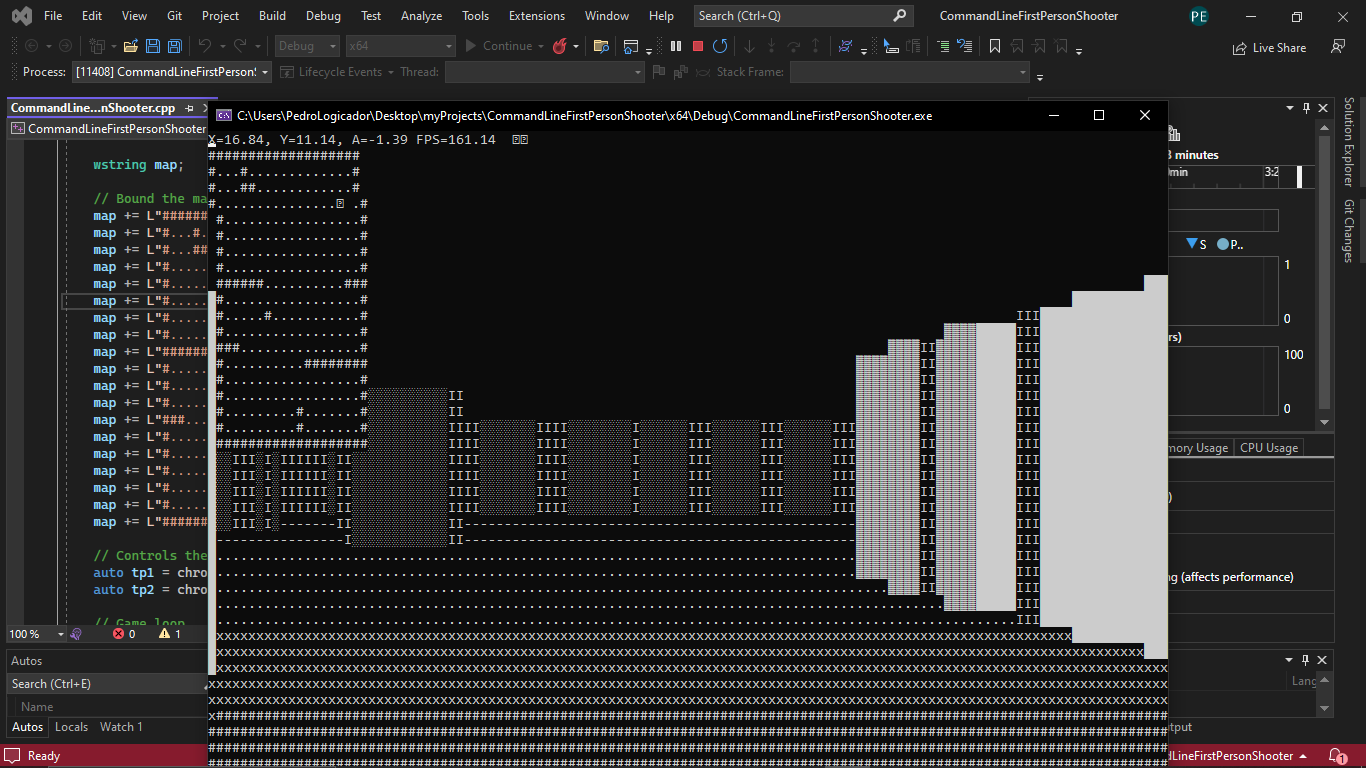Screen dimensions: 1366x768
Task: Open the Extensions menu
Action: click(x=537, y=16)
